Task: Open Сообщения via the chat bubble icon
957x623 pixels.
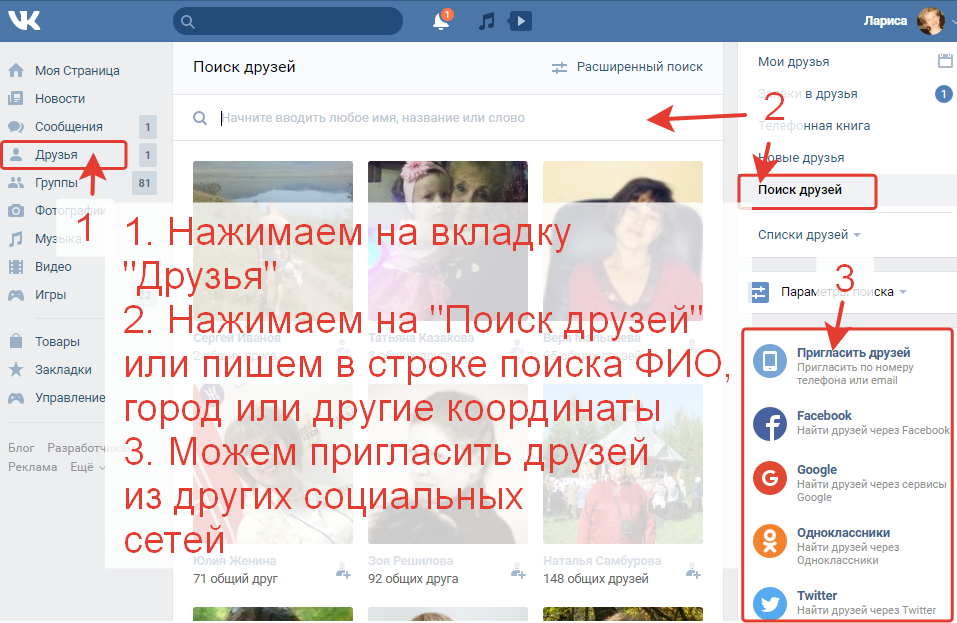Action: click(x=16, y=126)
